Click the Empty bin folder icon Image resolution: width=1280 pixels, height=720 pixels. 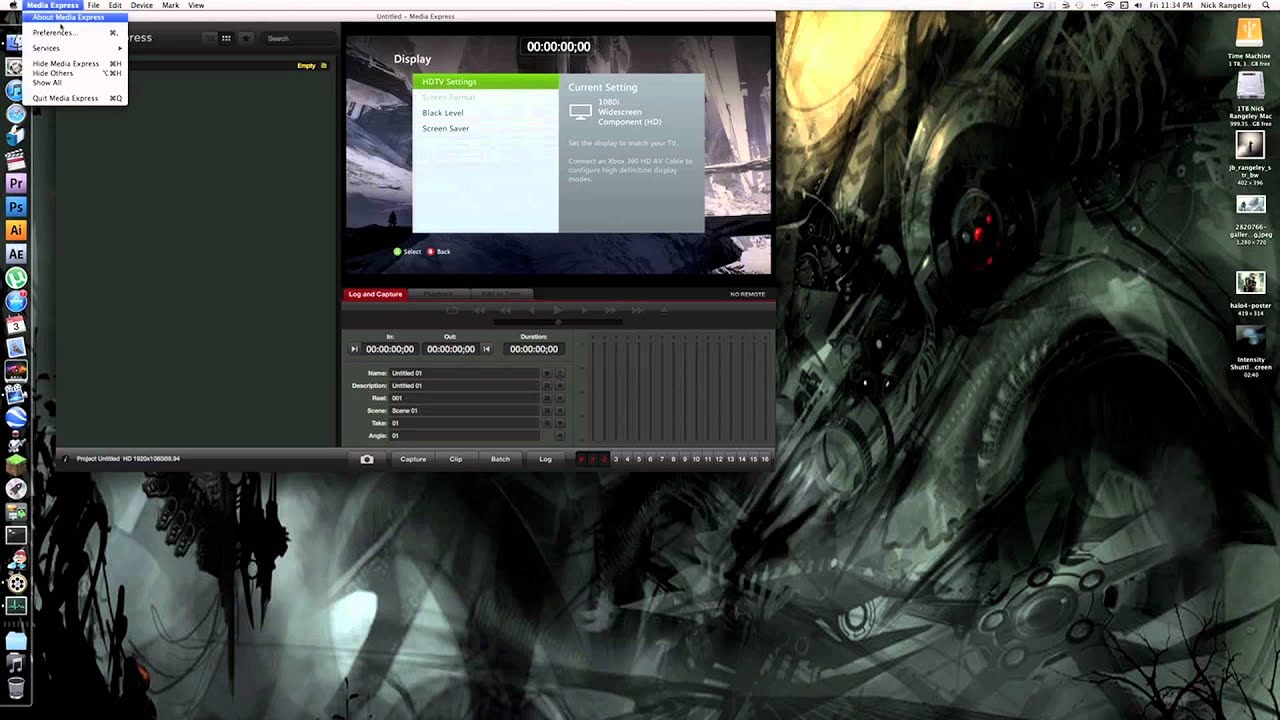(323, 66)
